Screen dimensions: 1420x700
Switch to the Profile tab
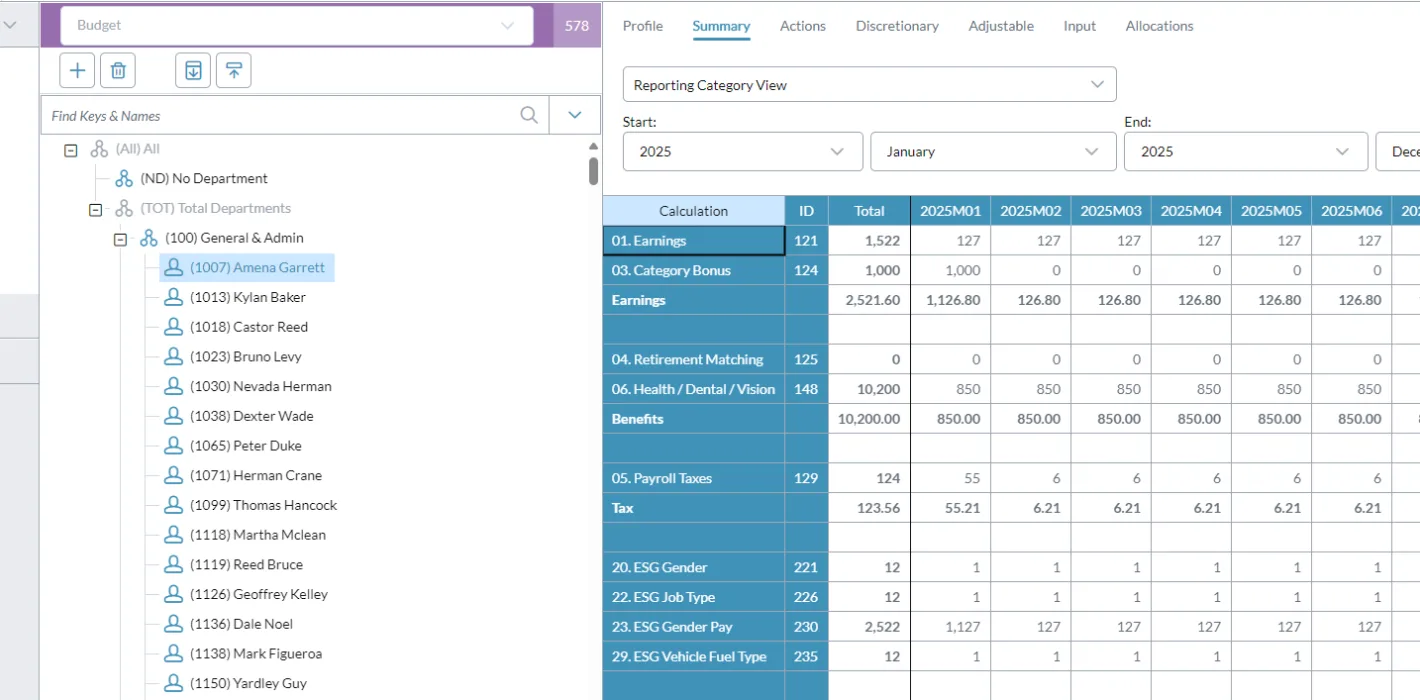[642, 26]
